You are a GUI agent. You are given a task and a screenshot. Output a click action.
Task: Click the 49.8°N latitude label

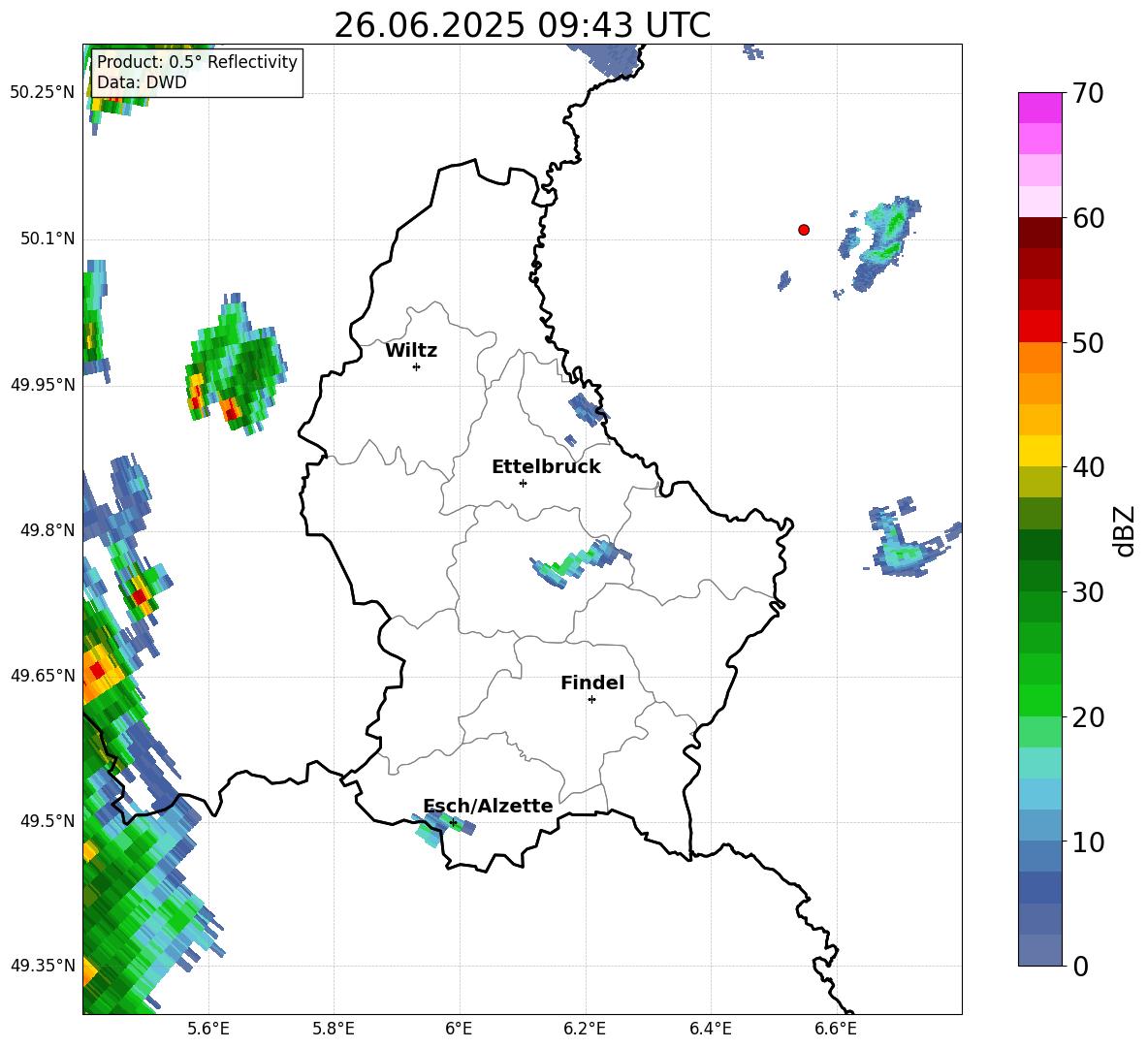[x=48, y=529]
